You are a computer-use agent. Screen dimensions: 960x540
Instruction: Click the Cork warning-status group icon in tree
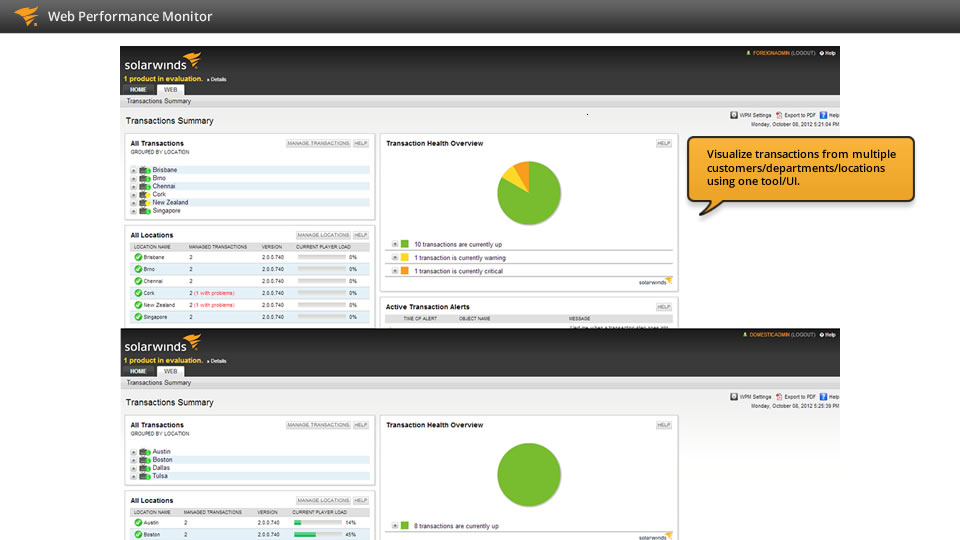coord(145,194)
